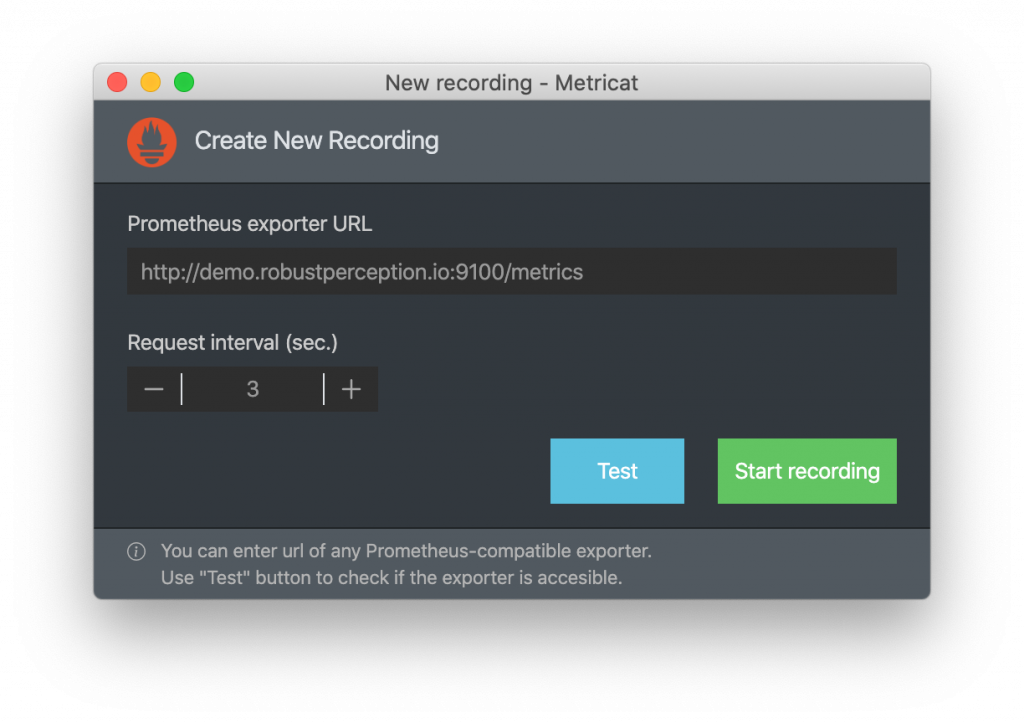The height and width of the screenshot is (723, 1024).
Task: Select the request interval value field
Action: (253, 389)
